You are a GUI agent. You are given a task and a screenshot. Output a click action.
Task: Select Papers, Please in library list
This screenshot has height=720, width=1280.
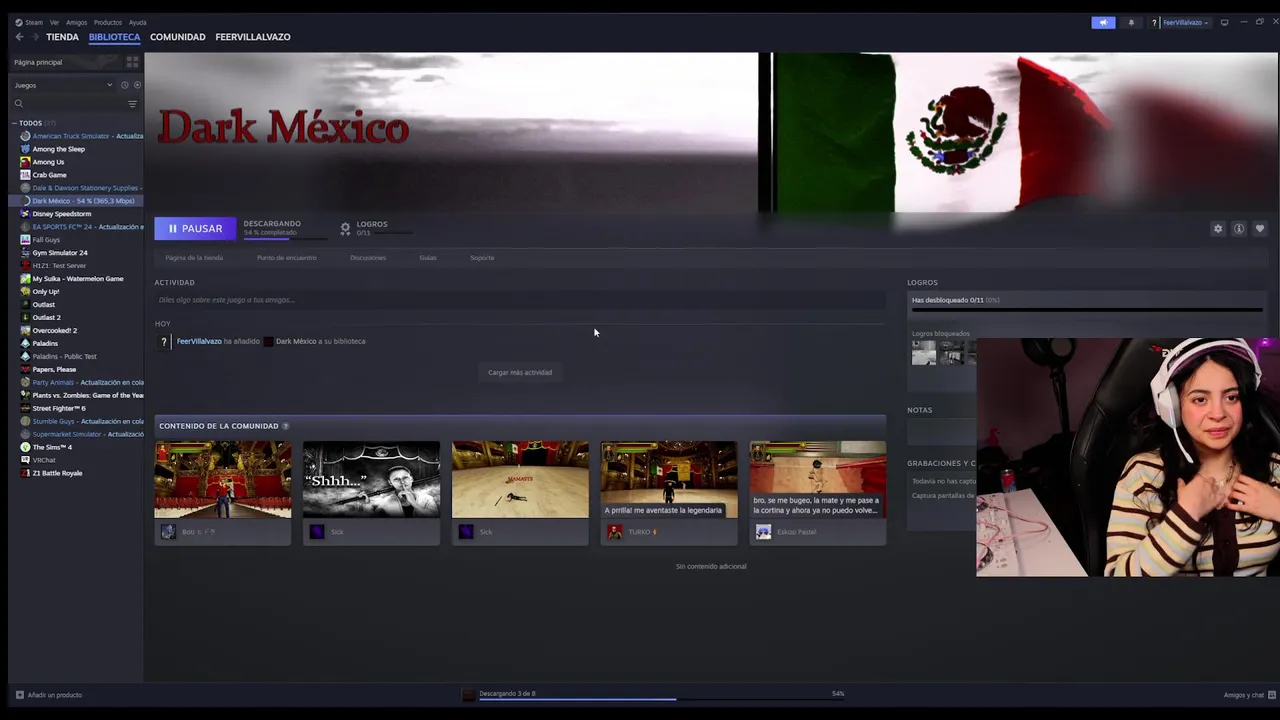(54, 369)
